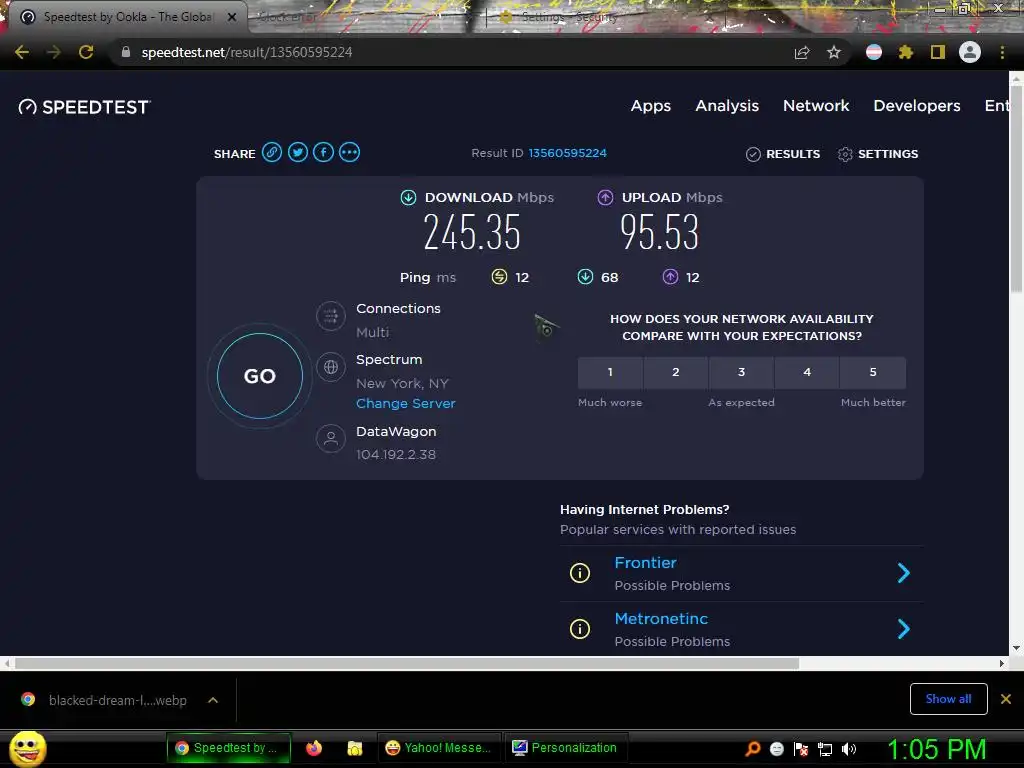Open RESULTS history

tap(783, 154)
